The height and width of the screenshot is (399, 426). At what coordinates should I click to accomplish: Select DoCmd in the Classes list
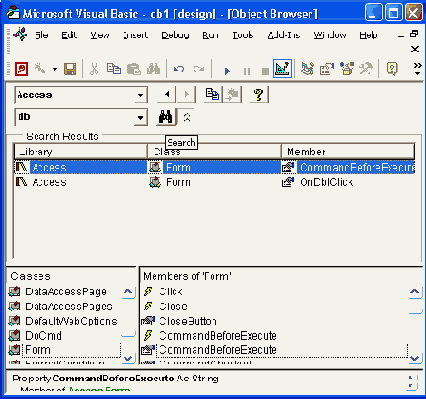tap(43, 336)
